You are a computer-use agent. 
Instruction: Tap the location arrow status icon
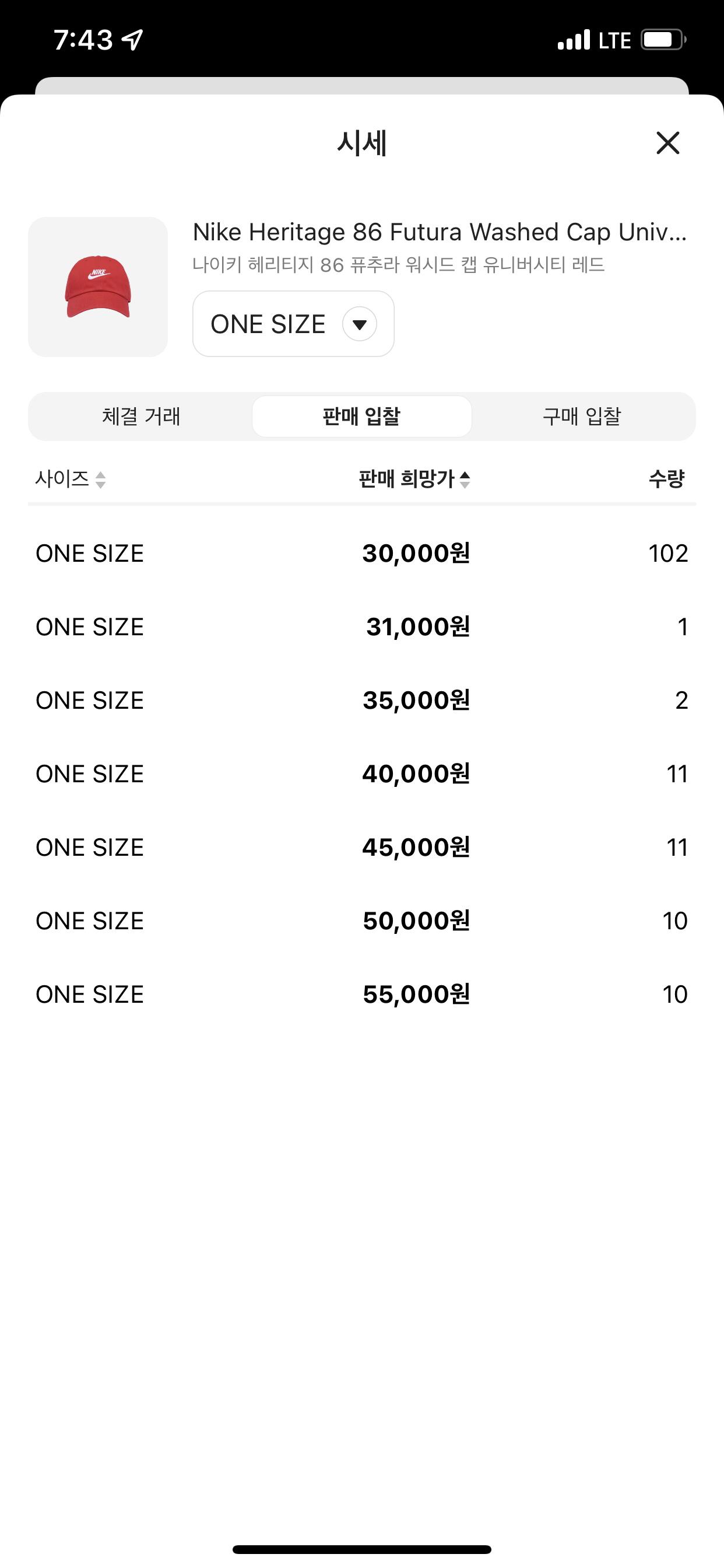pyautogui.click(x=132, y=40)
